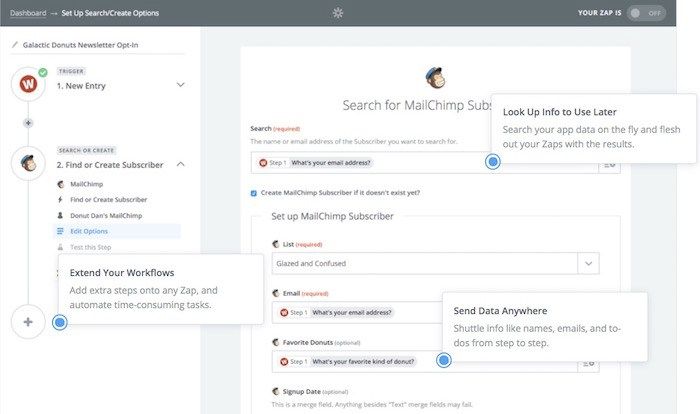Select the Edit Options sub-item

[x=117, y=231]
